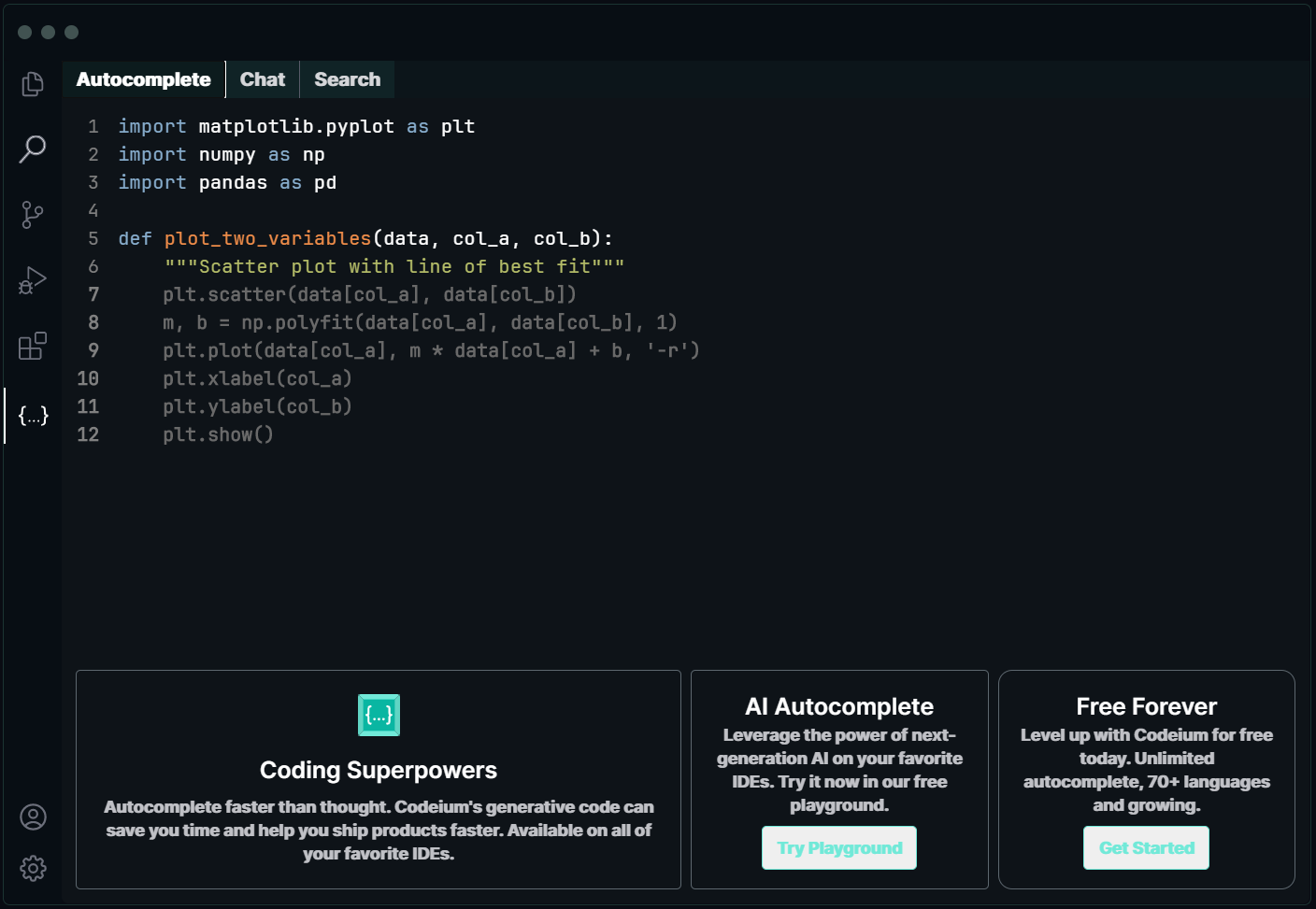Screen dimensions: 1316x909
Task: Click the 'Level up with Codeium for free' description
Action: (1147, 770)
